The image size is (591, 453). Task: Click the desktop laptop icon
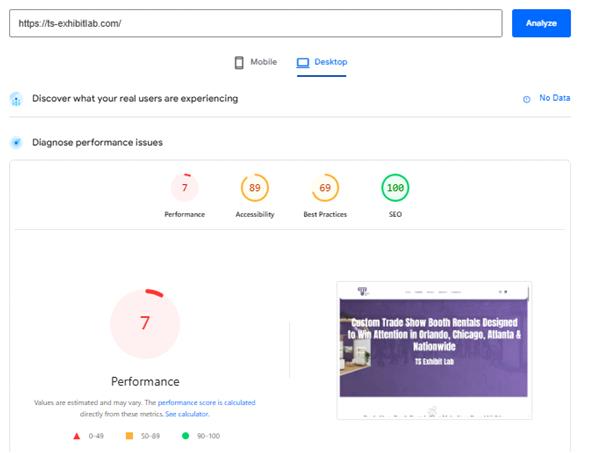(303, 63)
